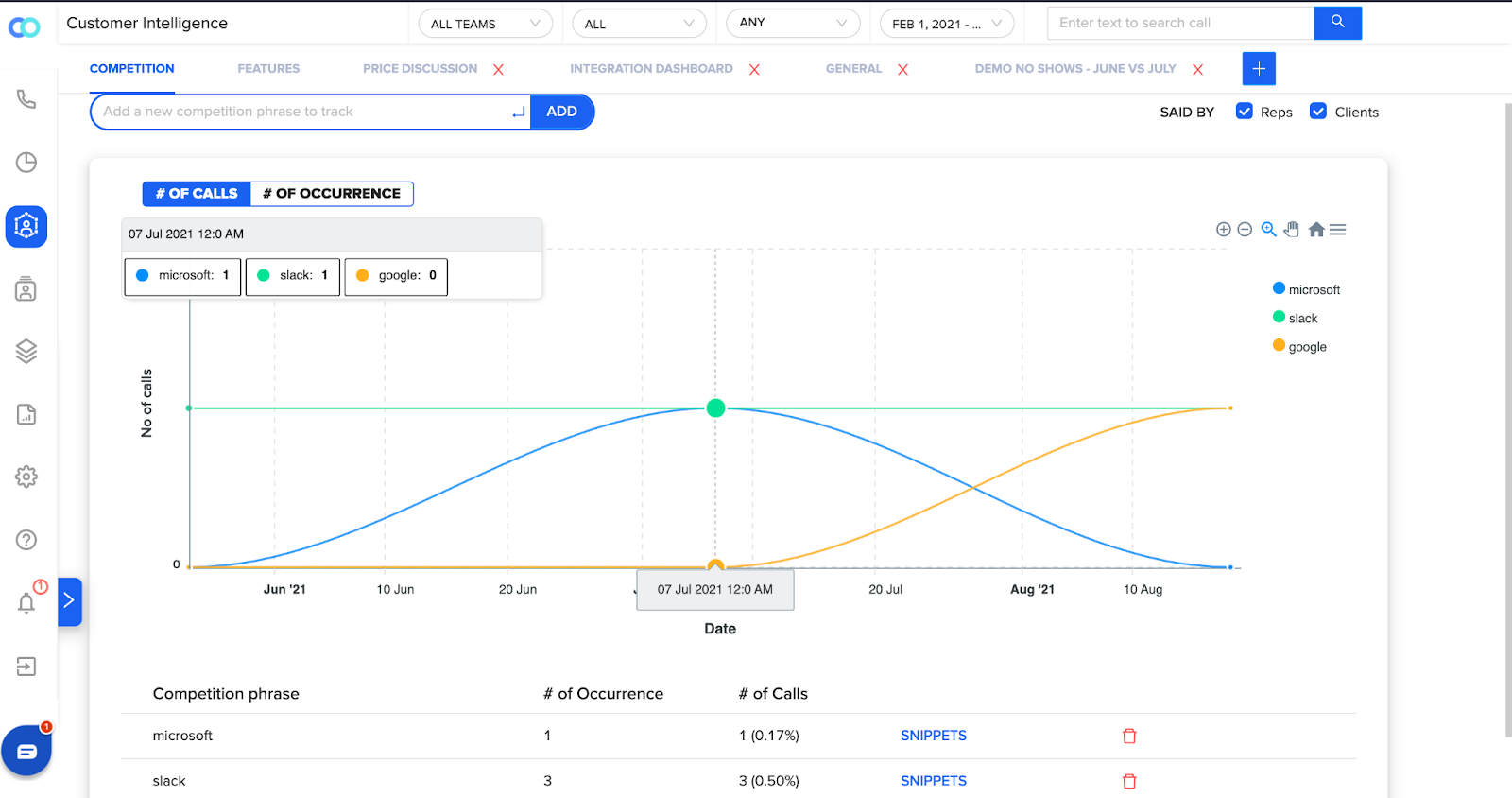Click the '1 (0.17%)' calls value

pyautogui.click(x=769, y=736)
